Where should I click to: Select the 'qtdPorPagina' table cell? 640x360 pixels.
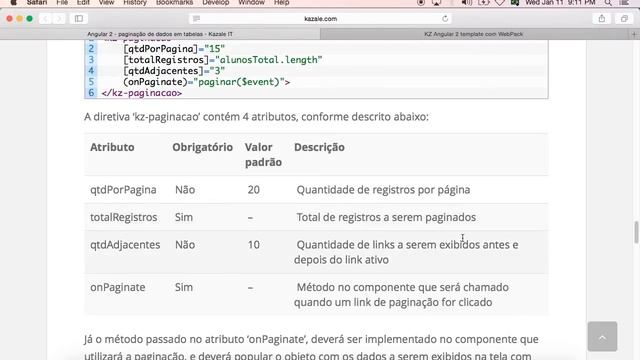click(x=123, y=190)
